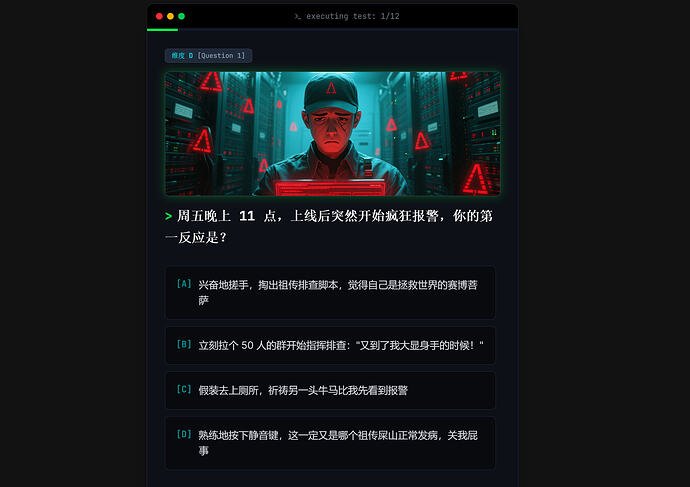Click the green maximize dot
This screenshot has width=690, height=487.
181,16
